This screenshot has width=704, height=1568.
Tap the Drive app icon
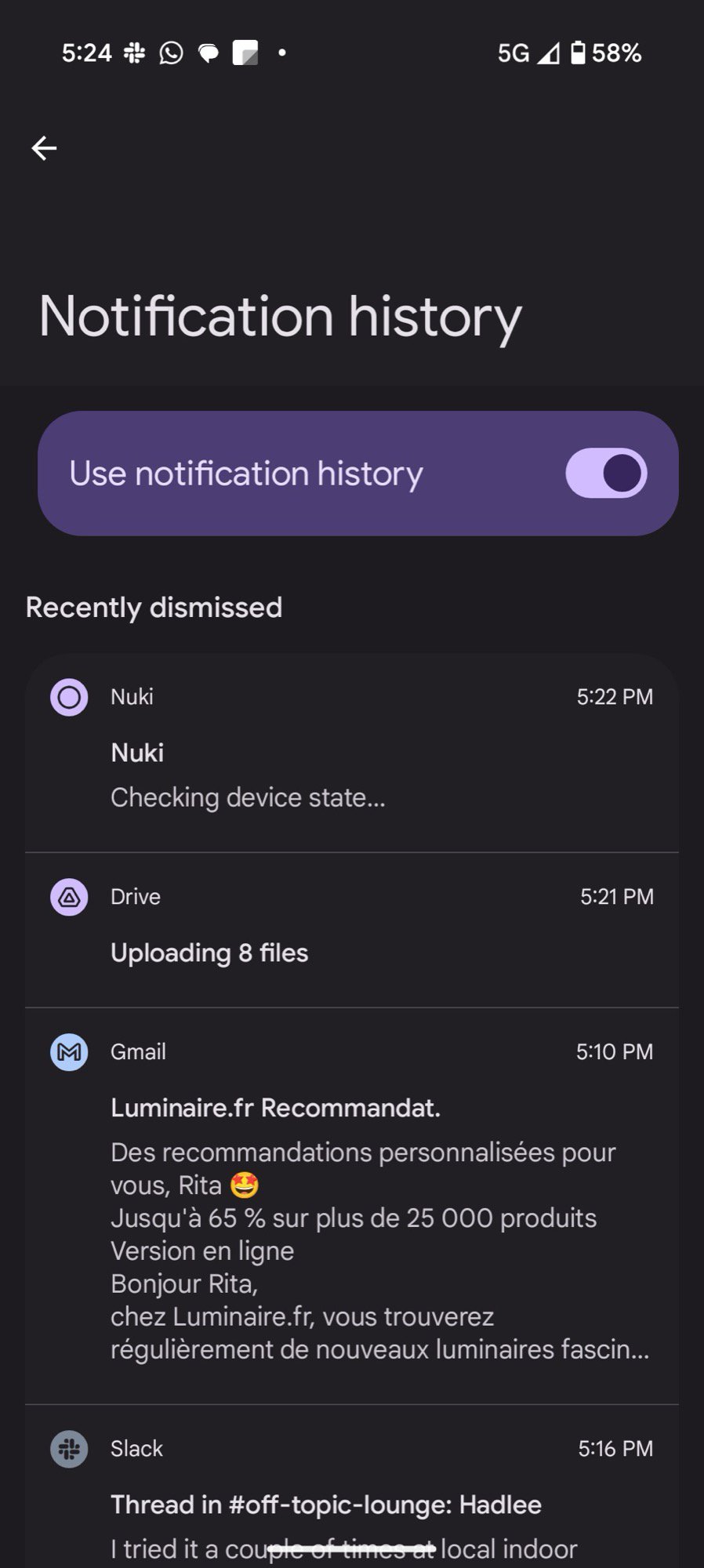click(x=69, y=897)
